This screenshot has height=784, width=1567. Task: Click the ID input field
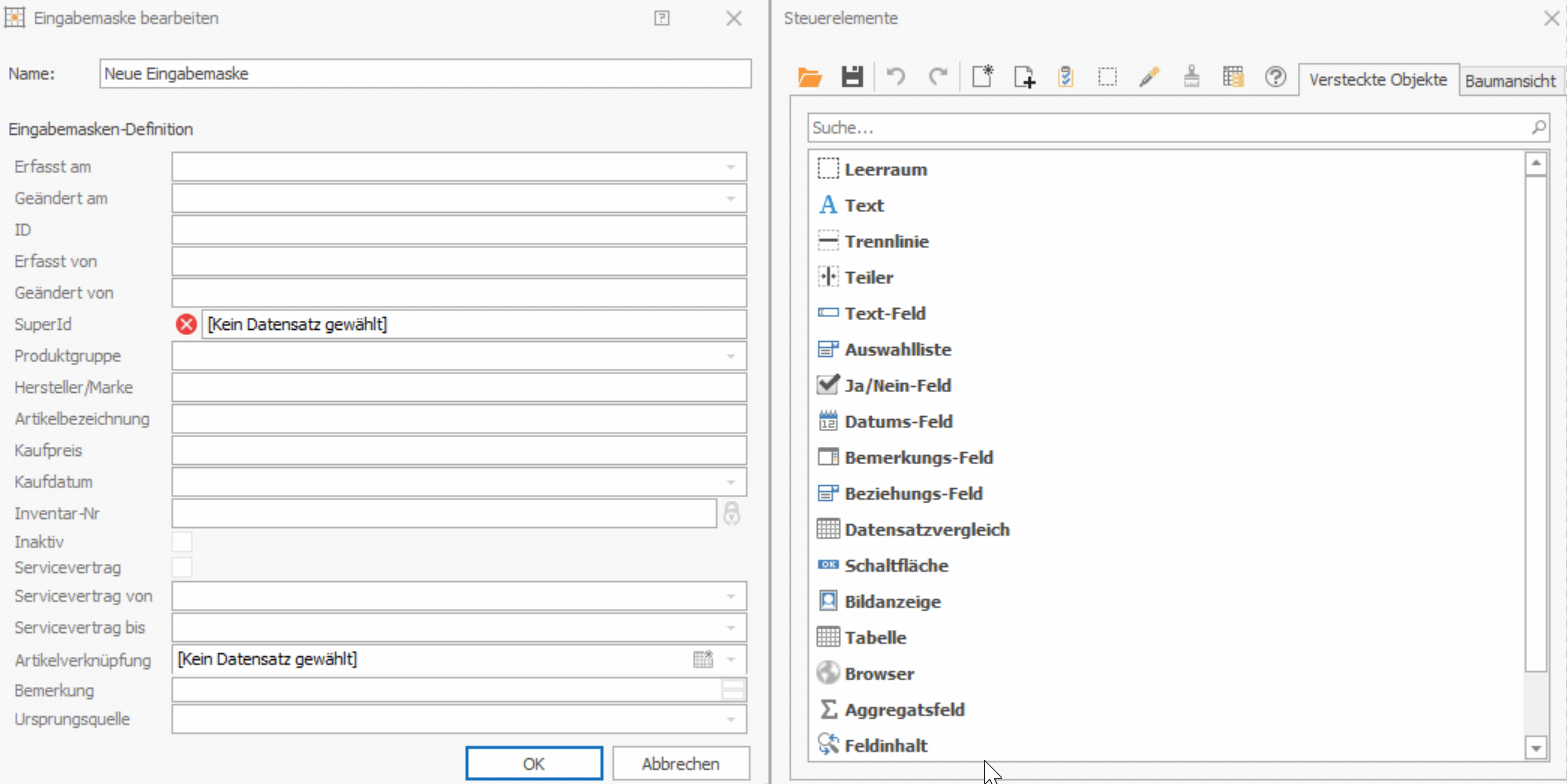click(459, 230)
